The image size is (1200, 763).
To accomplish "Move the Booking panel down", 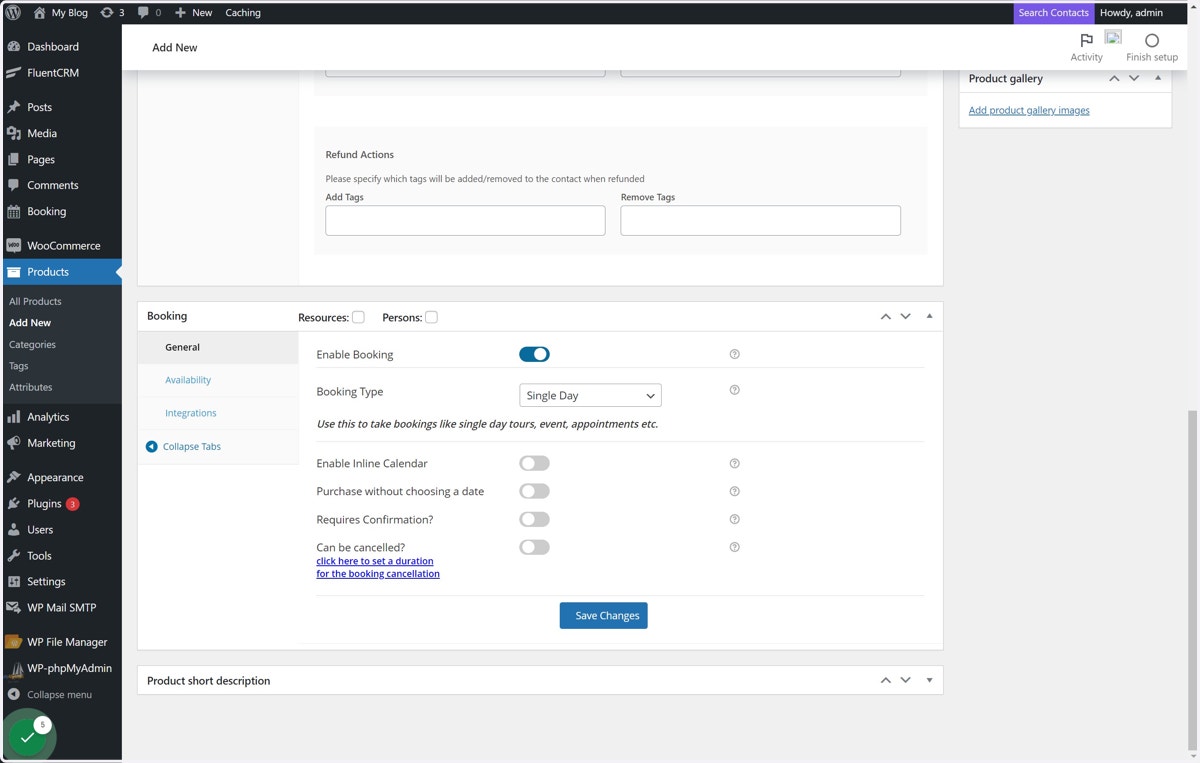I will 905,316.
